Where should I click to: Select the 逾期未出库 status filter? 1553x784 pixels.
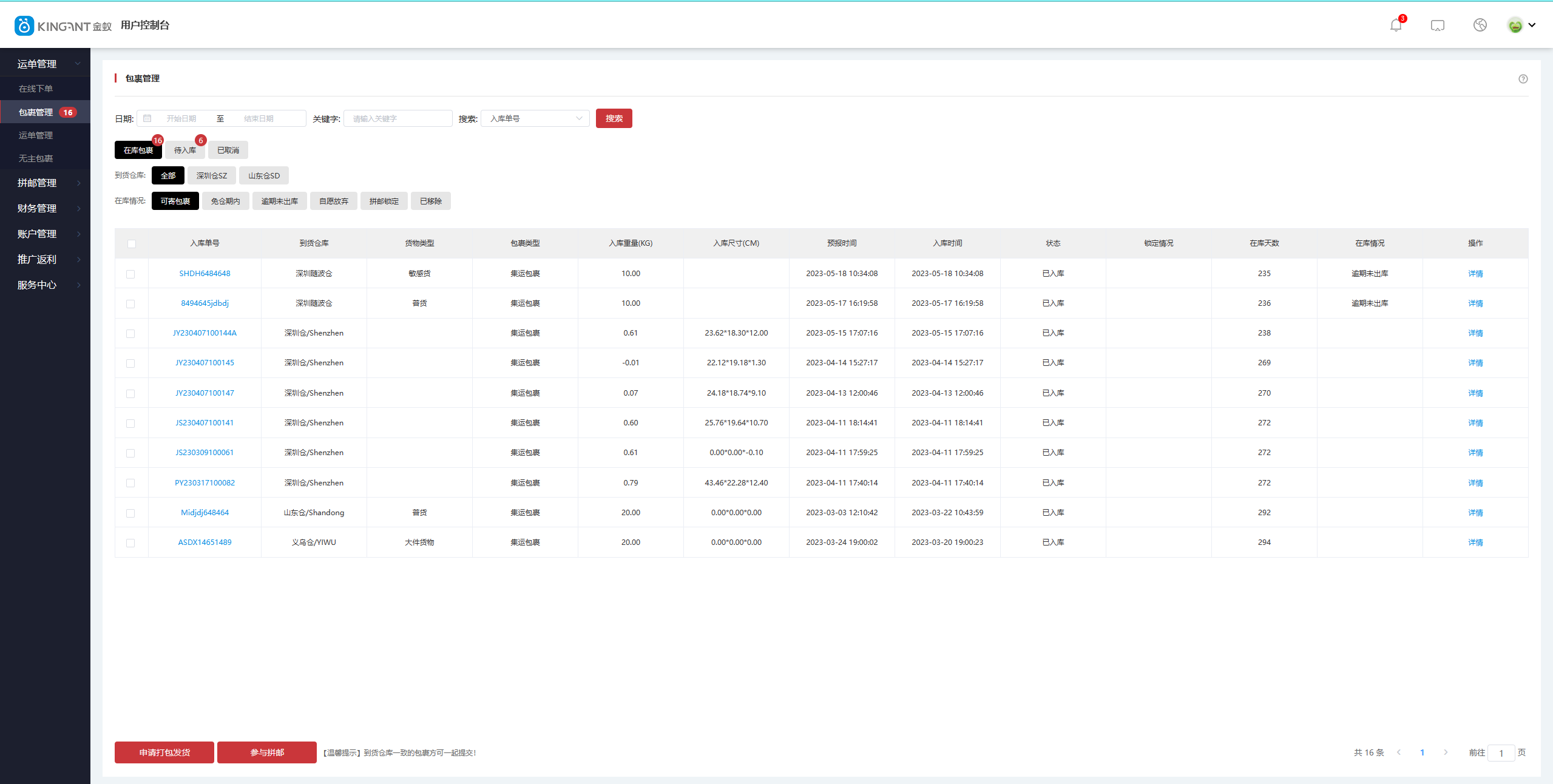pos(280,201)
